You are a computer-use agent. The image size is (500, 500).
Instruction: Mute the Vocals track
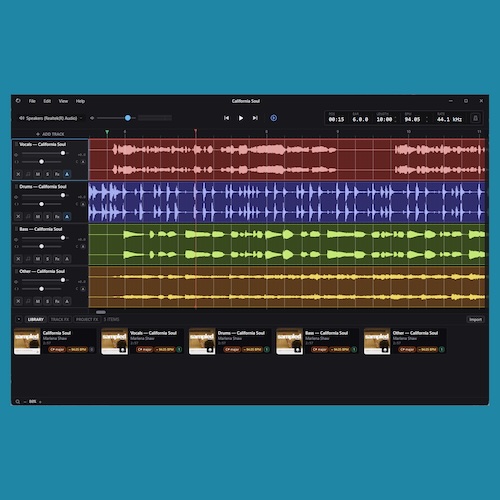[x=38, y=174]
